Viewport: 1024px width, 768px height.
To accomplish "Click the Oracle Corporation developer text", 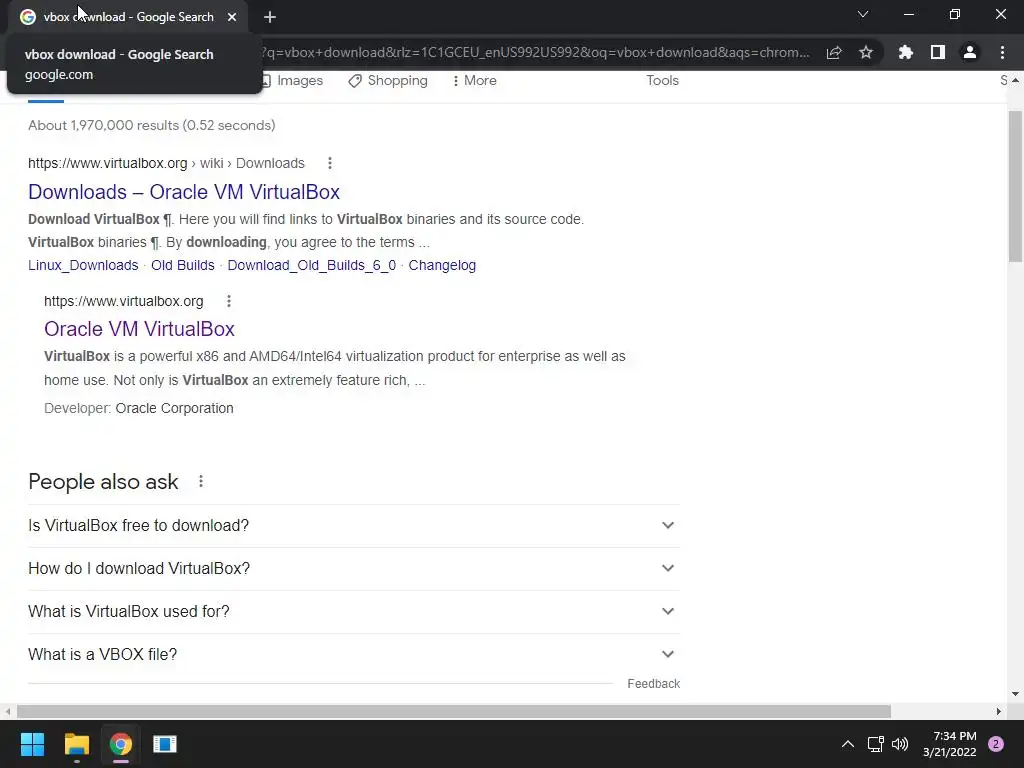I will (174, 408).
